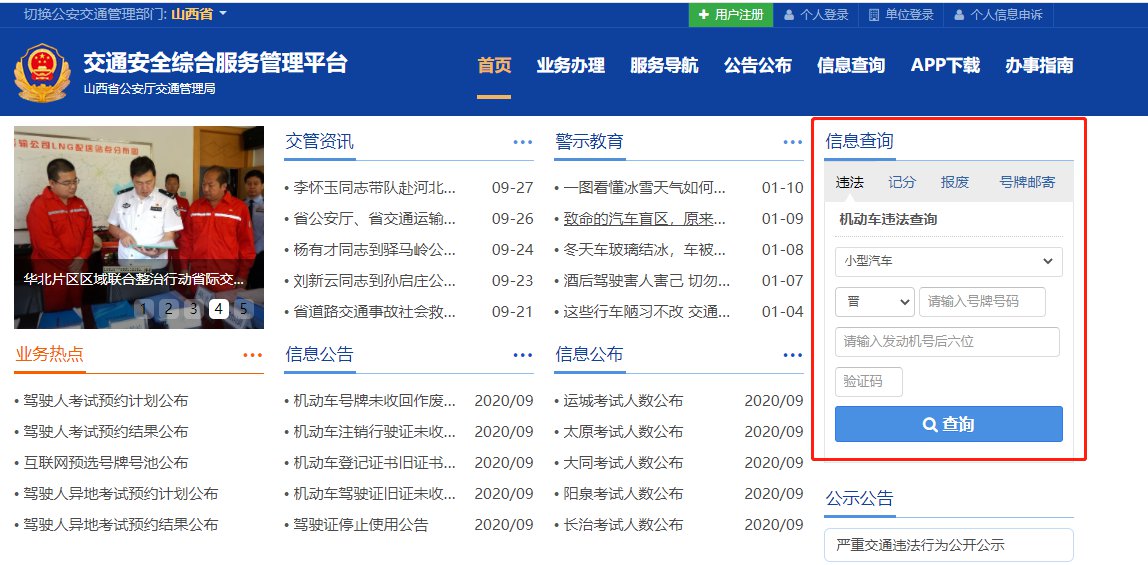Click 信息公布 three-dot more icon
Viewport: 1148px width, 565px height.
tap(793, 355)
